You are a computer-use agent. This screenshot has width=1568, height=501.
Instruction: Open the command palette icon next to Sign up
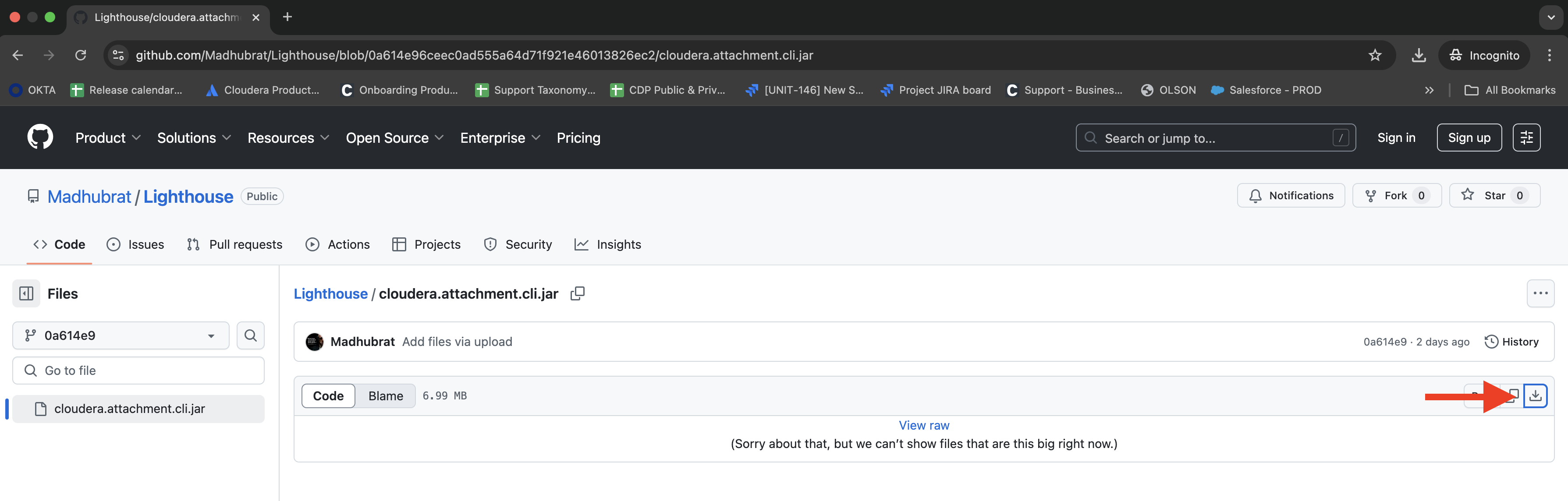[1527, 137]
